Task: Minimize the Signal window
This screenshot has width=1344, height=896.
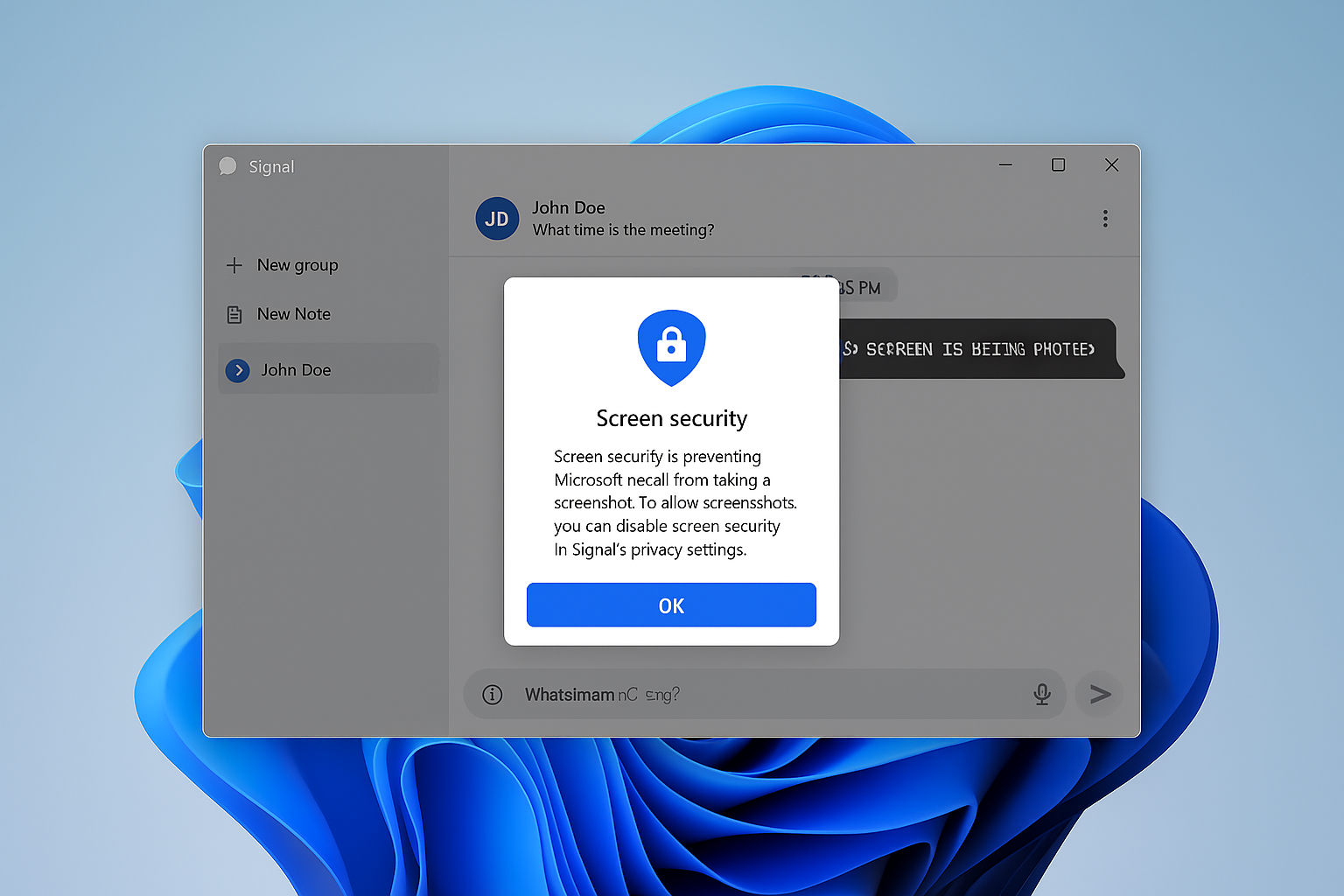Action: (x=1005, y=164)
